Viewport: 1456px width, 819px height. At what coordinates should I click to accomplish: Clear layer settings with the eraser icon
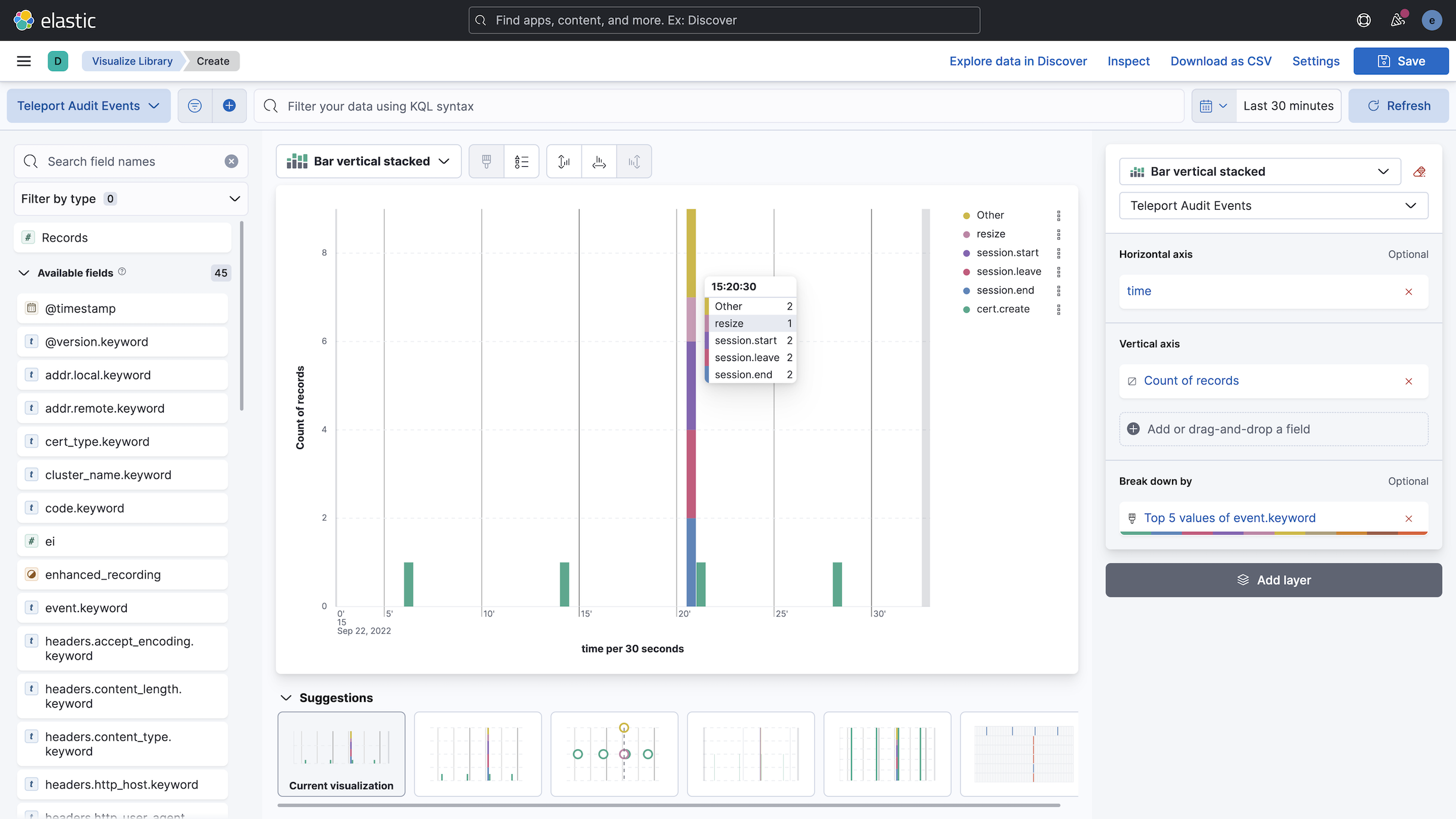[1420, 172]
